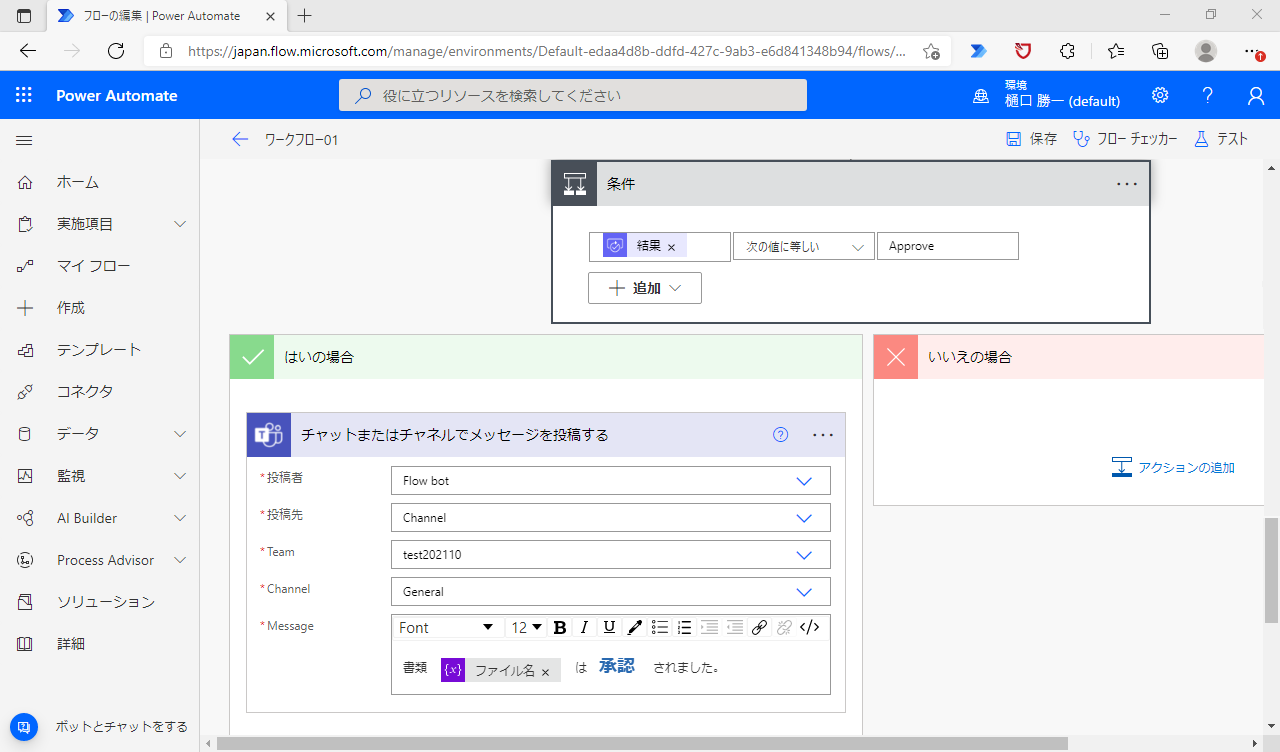Insert a hyperlink in the Message
Image resolution: width=1280 pixels, height=752 pixels.
click(759, 627)
